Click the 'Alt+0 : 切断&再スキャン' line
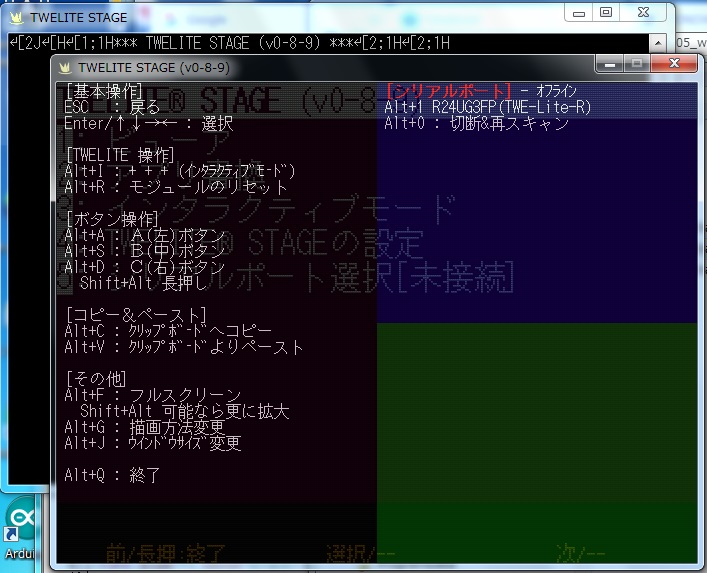Viewport: 707px width, 573px height. (477, 124)
